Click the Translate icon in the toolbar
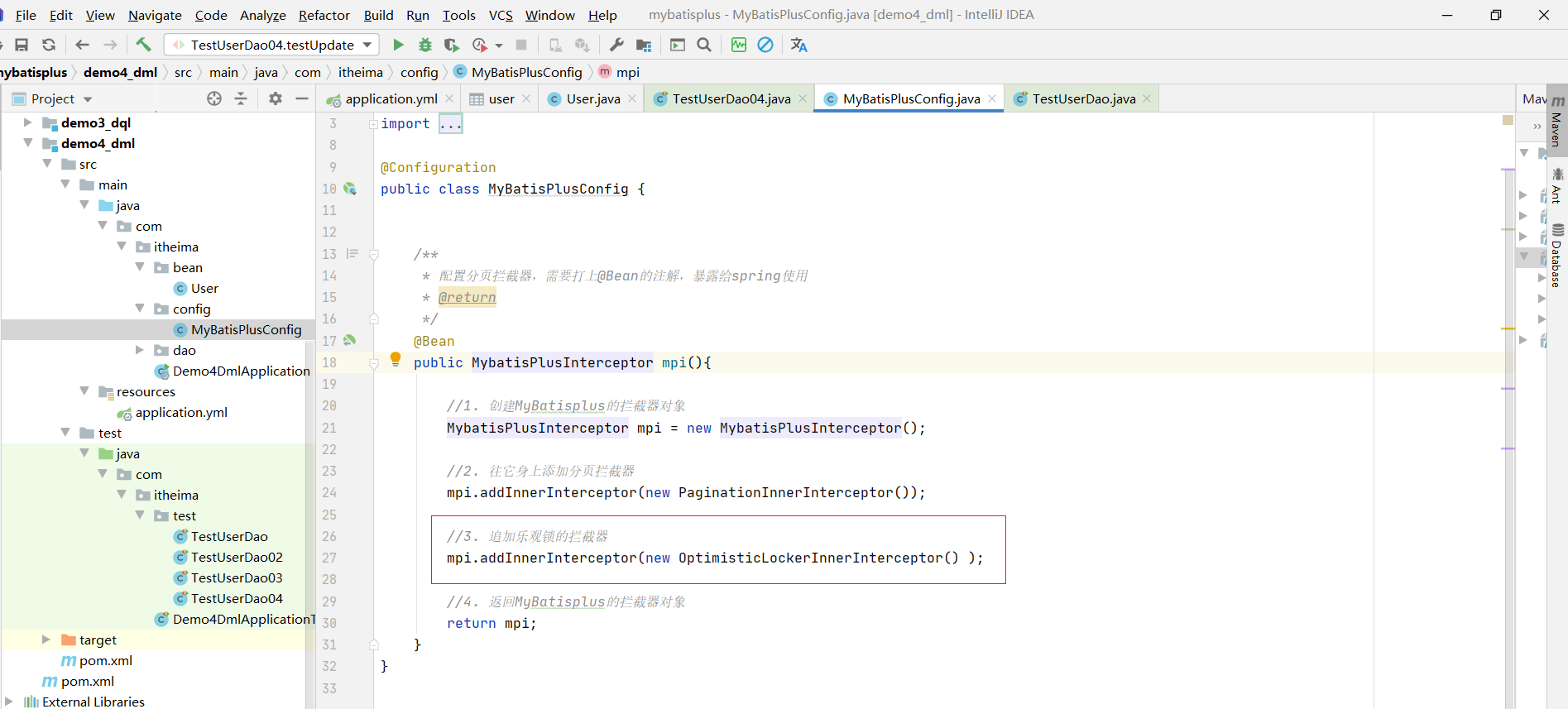1568x709 pixels. click(x=798, y=45)
